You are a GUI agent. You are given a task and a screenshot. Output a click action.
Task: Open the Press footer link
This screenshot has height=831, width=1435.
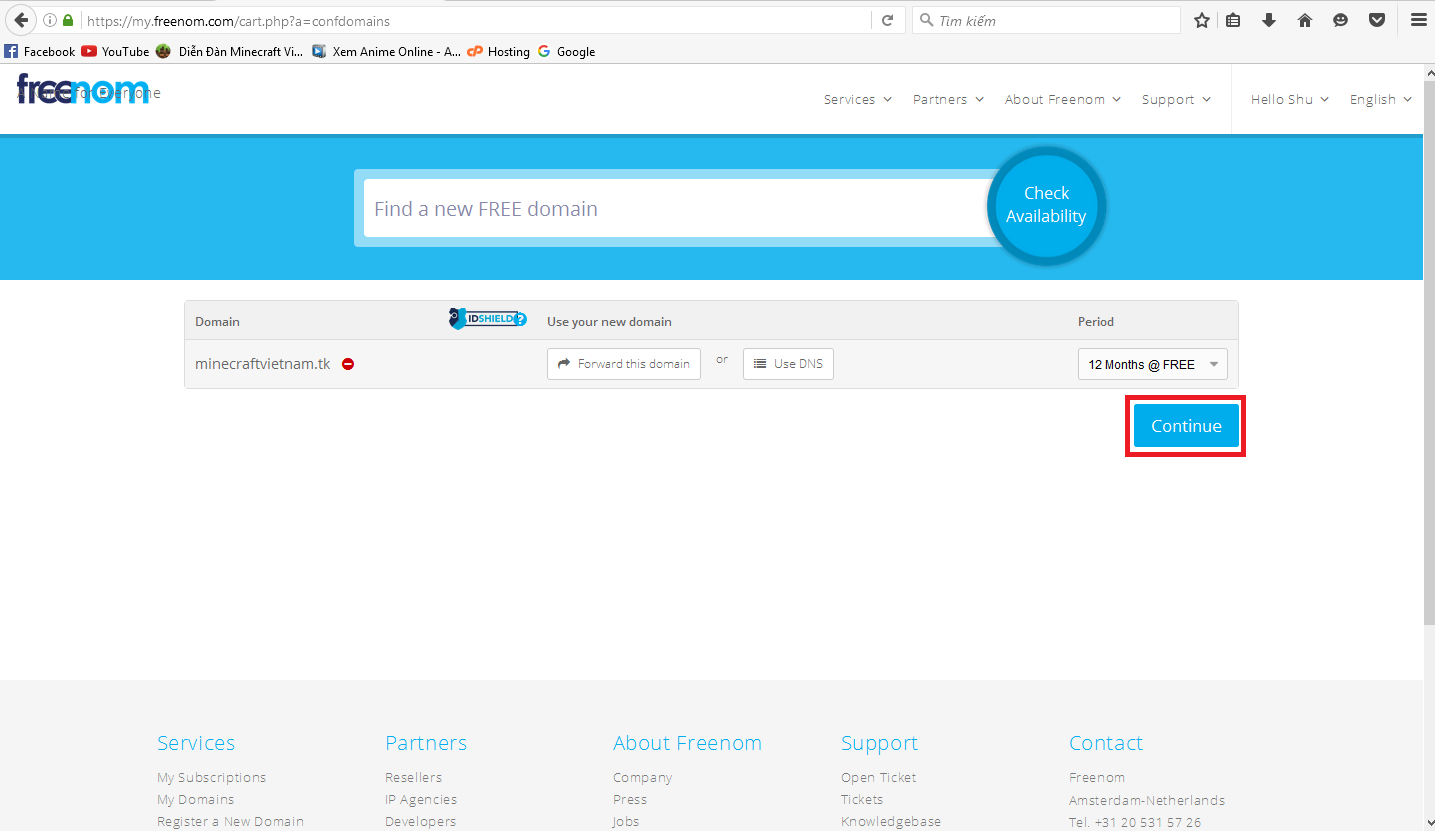coord(630,799)
